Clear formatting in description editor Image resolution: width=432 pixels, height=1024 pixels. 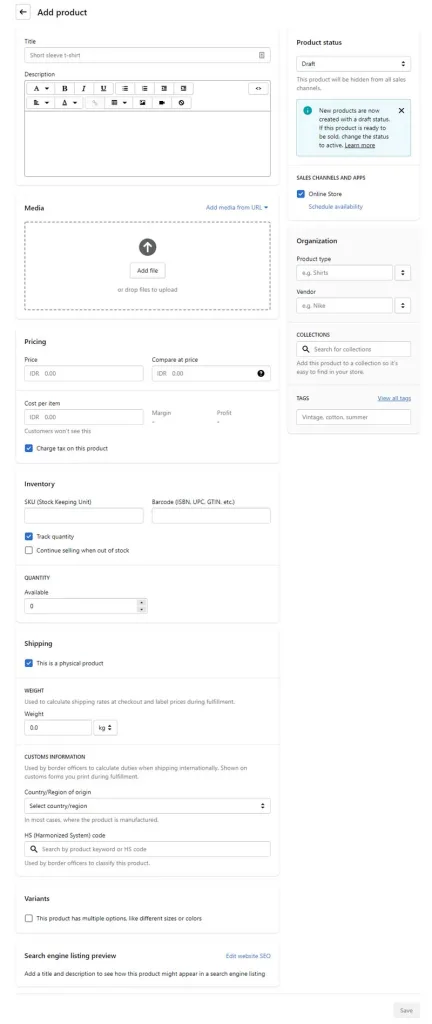[x=181, y=103]
